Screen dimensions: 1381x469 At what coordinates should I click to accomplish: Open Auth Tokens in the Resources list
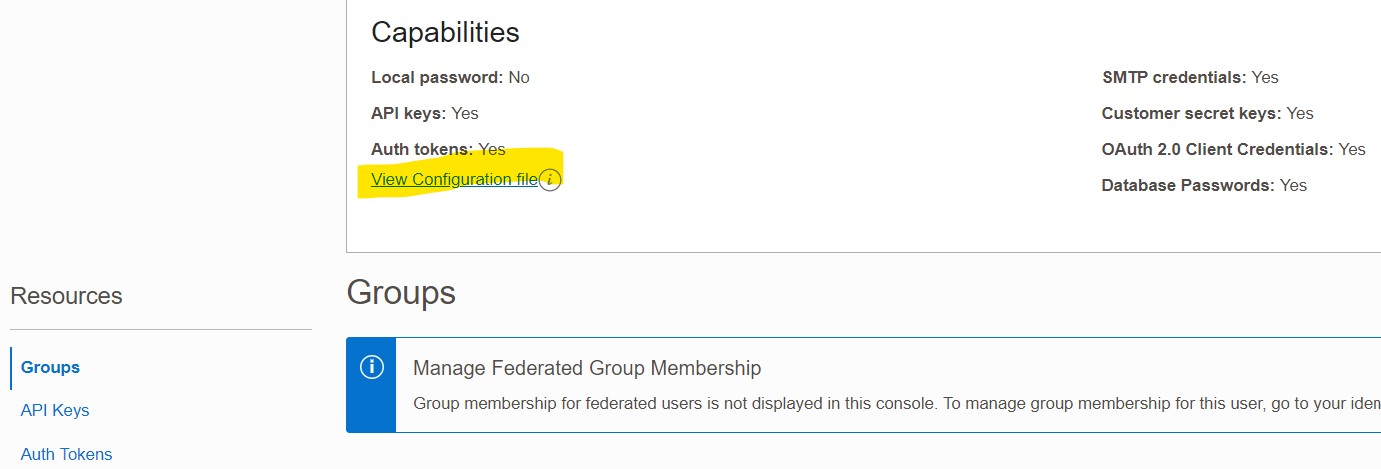(x=66, y=454)
